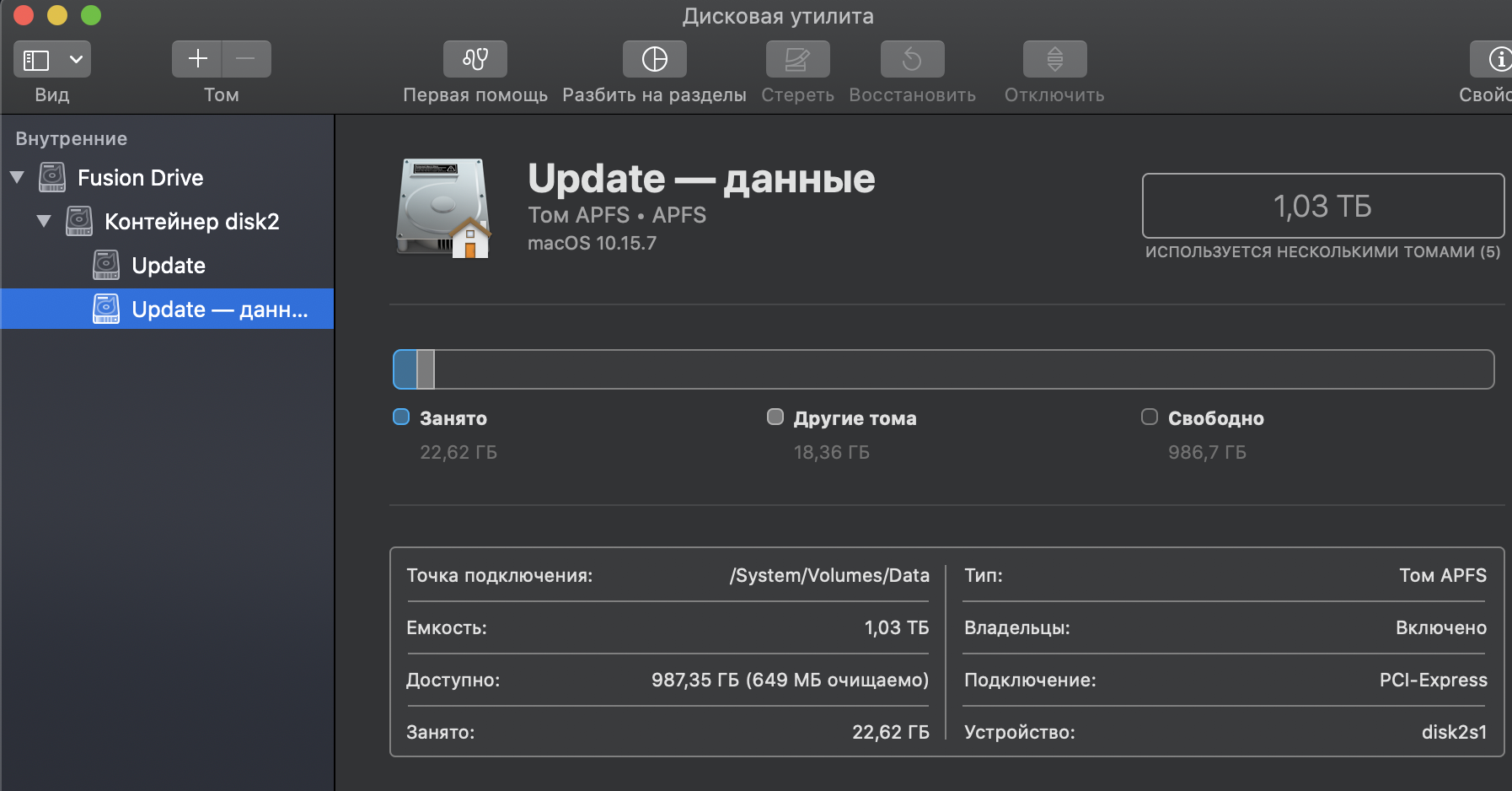Select the Update volume
Image resolution: width=1512 pixels, height=791 pixels.
click(169, 266)
